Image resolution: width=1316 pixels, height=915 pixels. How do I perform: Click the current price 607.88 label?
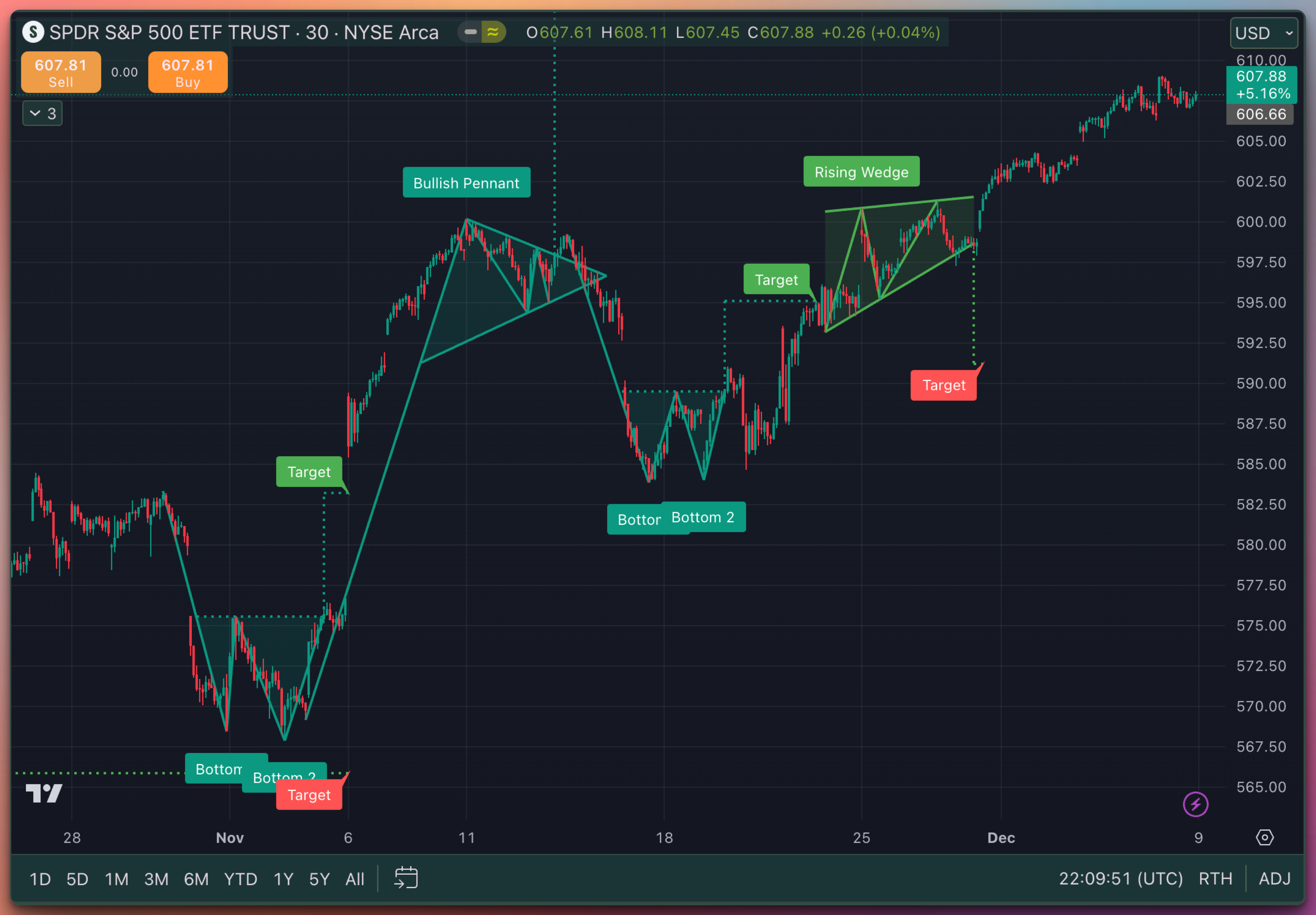[x=1261, y=84]
